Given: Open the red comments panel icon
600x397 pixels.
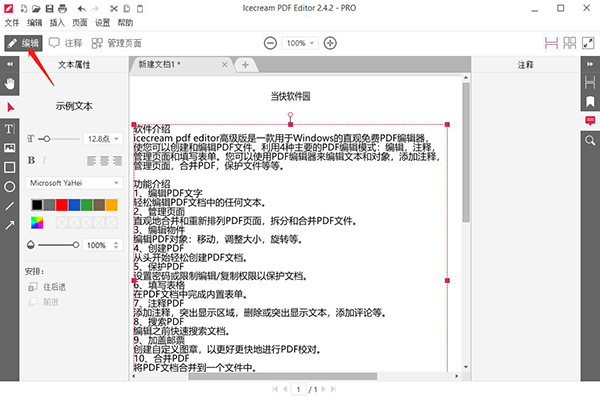Looking at the screenshot, I should [x=590, y=121].
